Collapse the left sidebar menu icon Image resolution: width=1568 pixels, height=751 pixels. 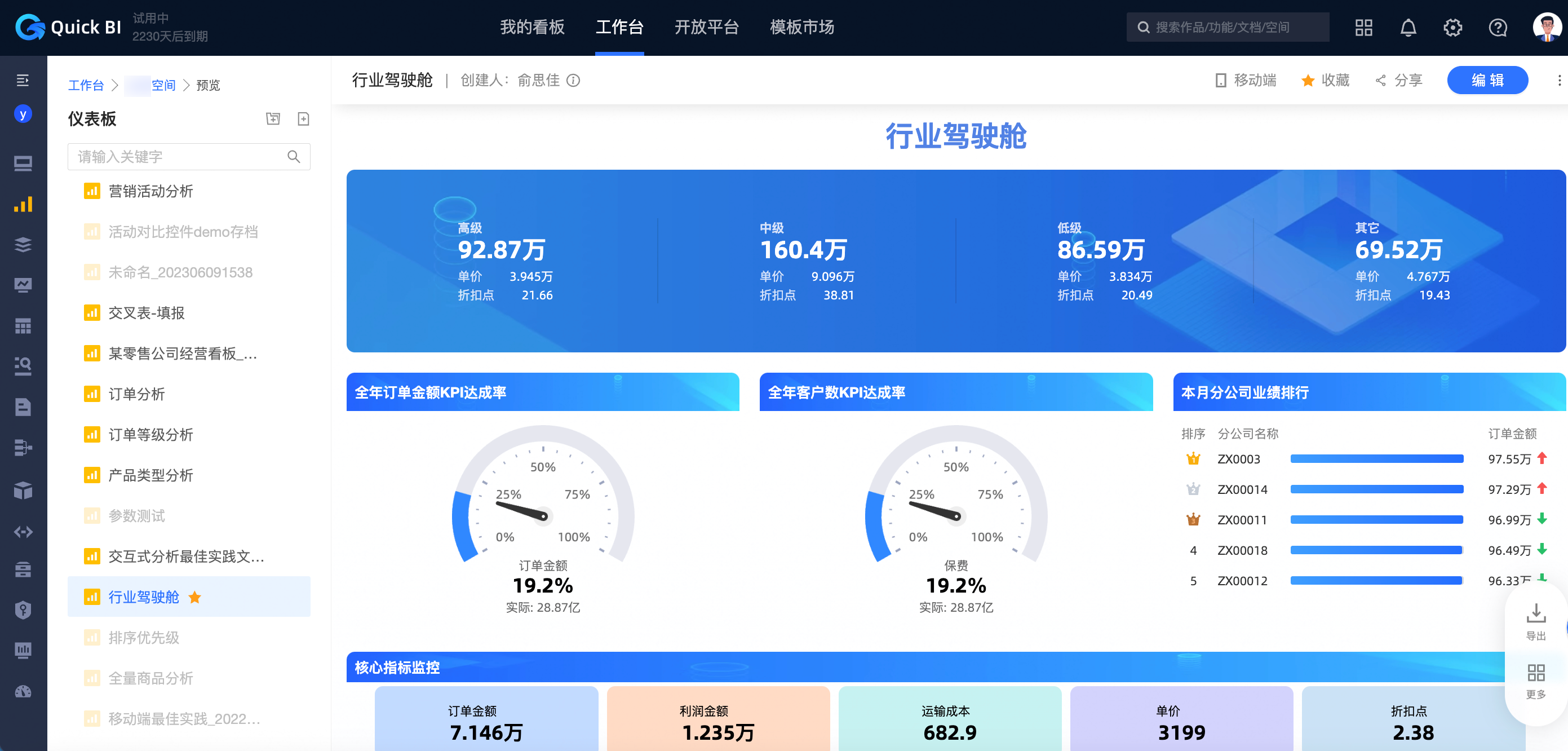click(23, 80)
